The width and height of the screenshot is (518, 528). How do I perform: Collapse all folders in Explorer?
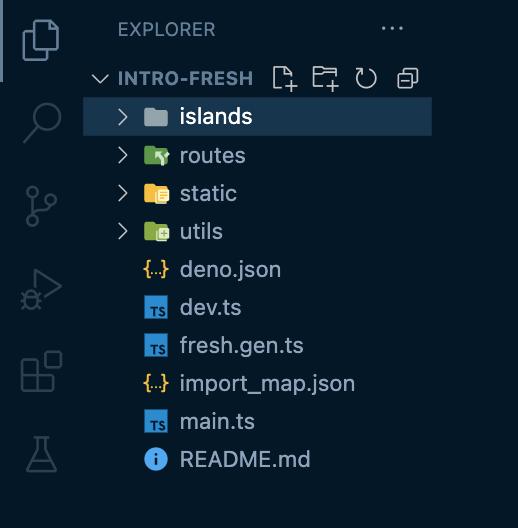(408, 78)
